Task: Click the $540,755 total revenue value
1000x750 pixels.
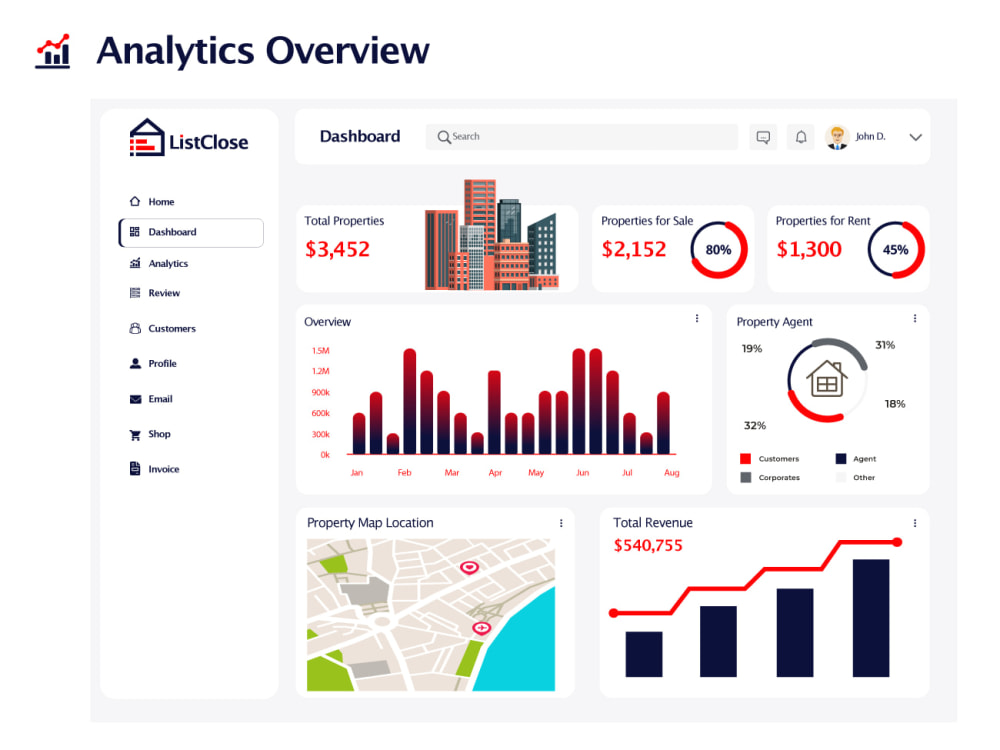Action: point(648,546)
